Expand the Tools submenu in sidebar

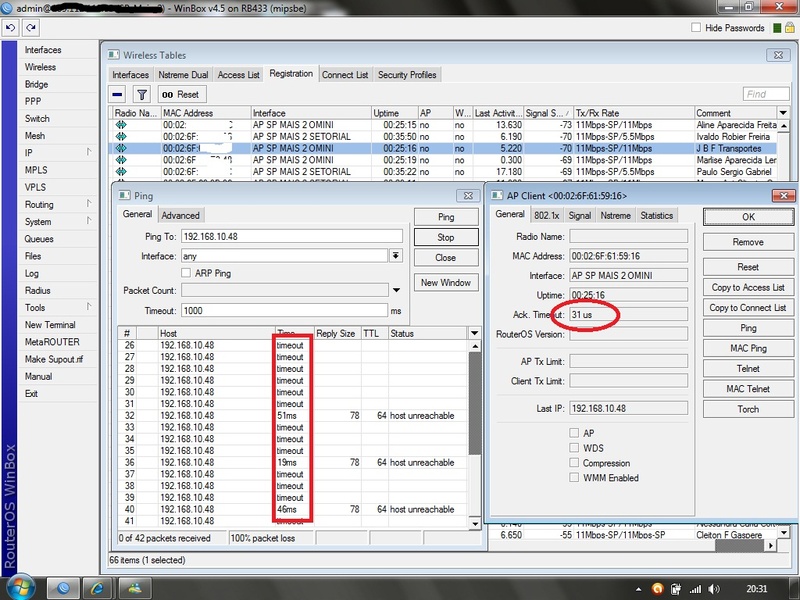pos(89,307)
